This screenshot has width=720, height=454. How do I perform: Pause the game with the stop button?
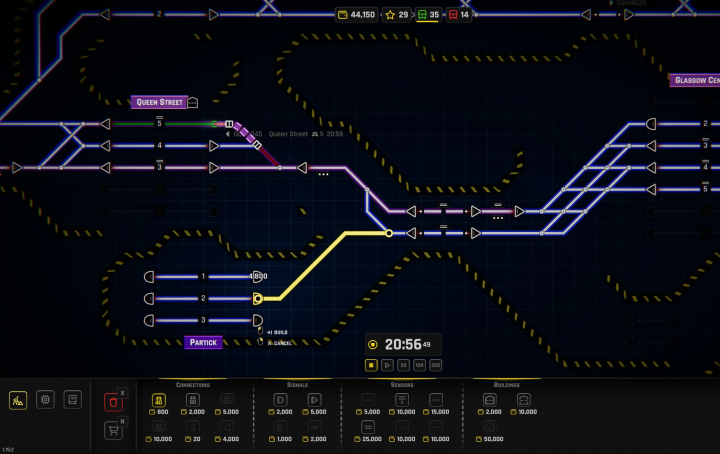click(x=372, y=365)
